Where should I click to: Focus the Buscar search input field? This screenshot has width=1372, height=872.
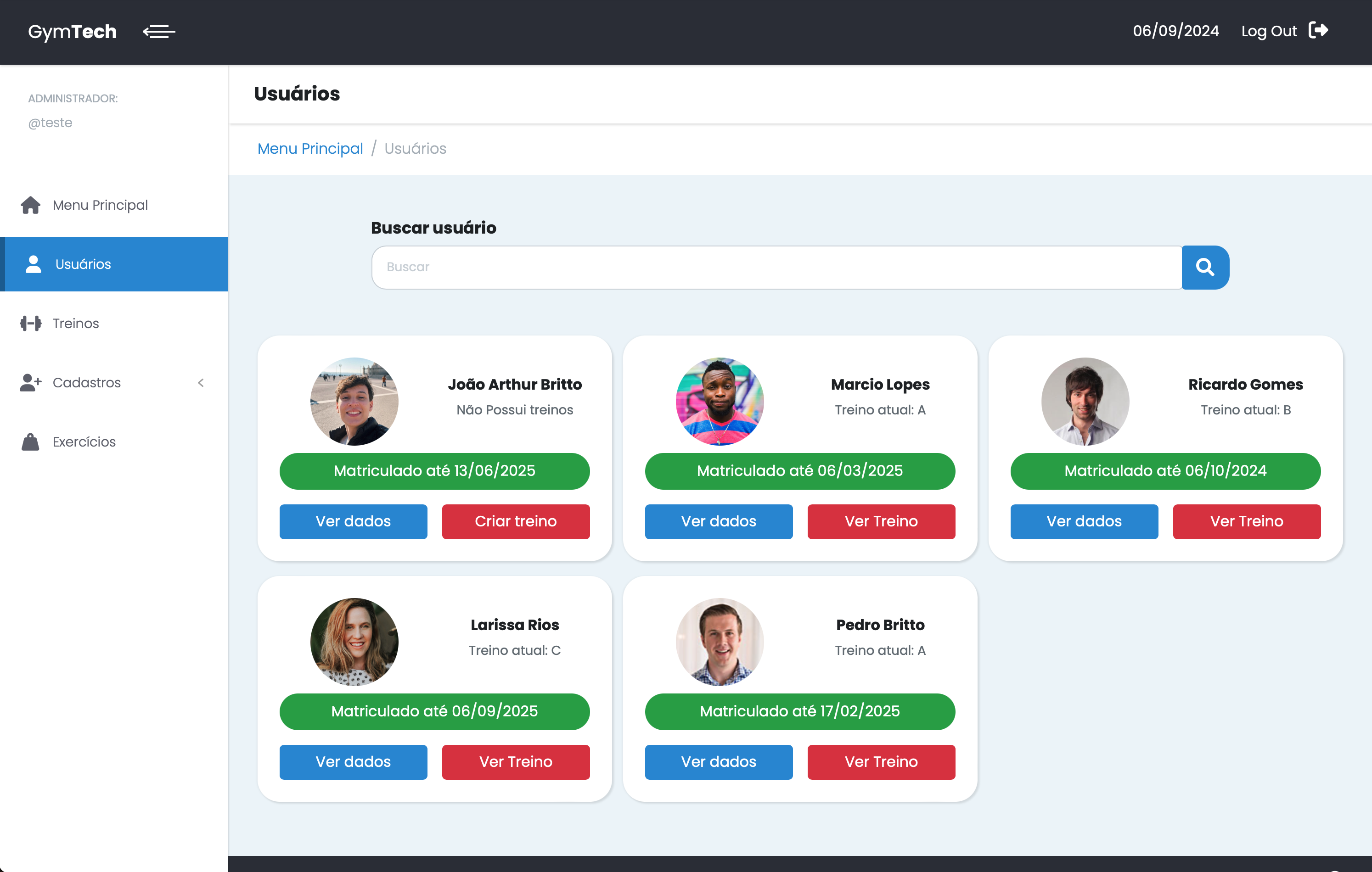tap(776, 267)
